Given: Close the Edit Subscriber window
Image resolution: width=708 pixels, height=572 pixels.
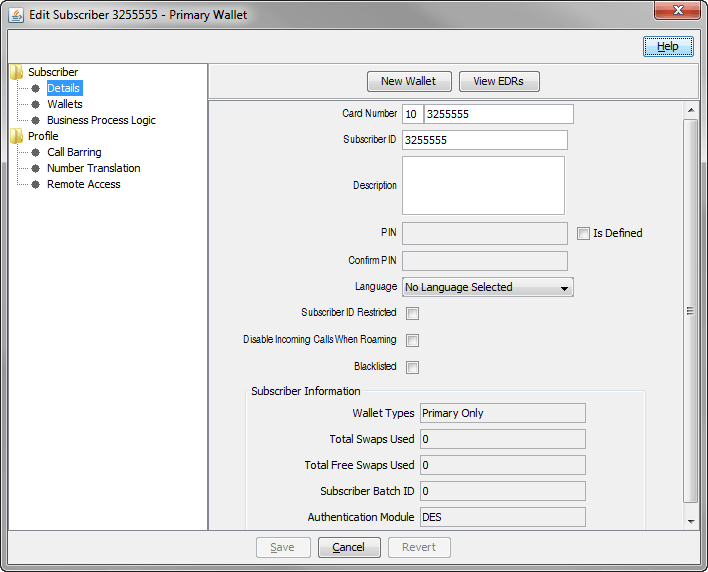Looking at the screenshot, I should tap(677, 10).
